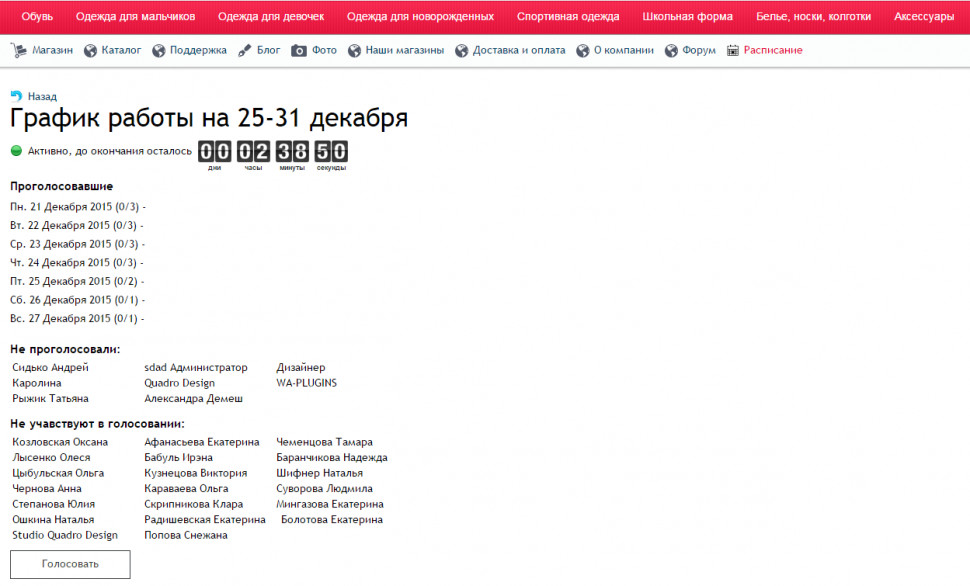Click the Studio Quadro Design entry
Image resolution: width=970 pixels, height=586 pixels.
pos(65,535)
